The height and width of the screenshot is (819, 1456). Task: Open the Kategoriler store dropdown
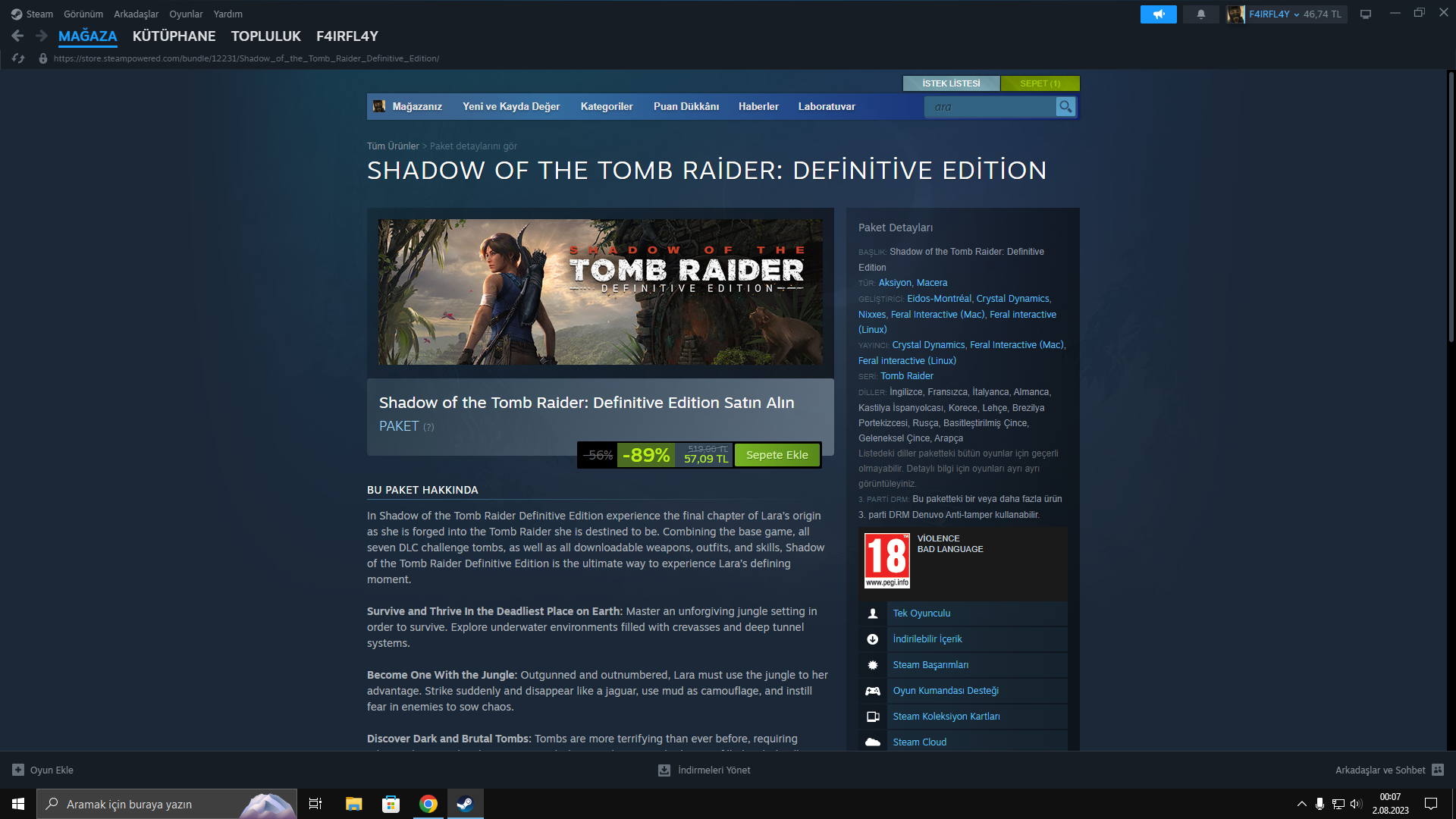pos(606,107)
